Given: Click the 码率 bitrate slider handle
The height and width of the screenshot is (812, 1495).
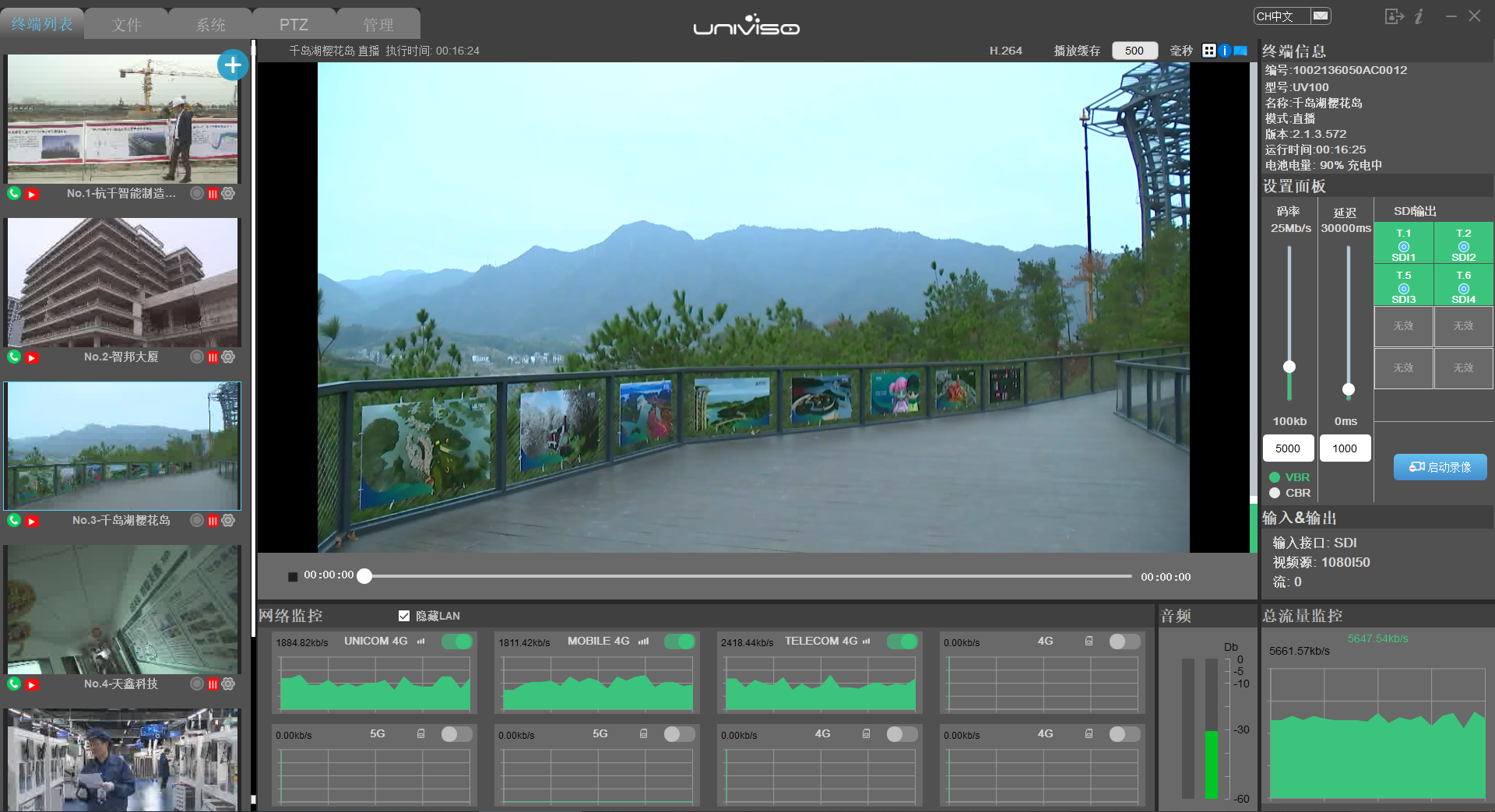Looking at the screenshot, I should click(x=1289, y=367).
